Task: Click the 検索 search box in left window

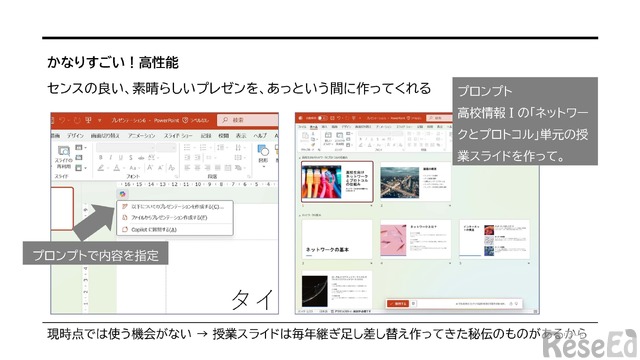Action: point(247,120)
